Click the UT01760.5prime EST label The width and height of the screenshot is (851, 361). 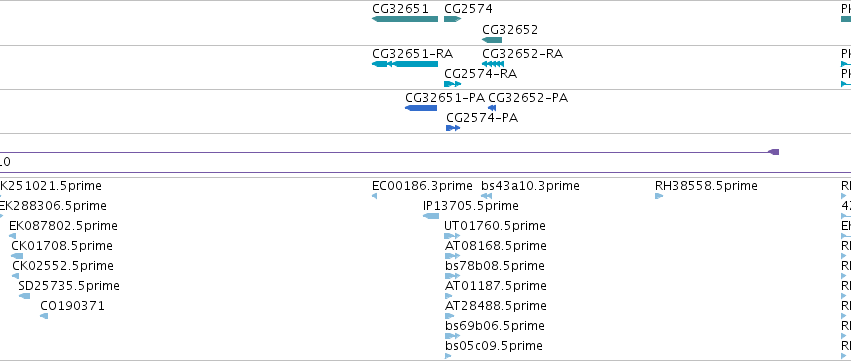495,226
